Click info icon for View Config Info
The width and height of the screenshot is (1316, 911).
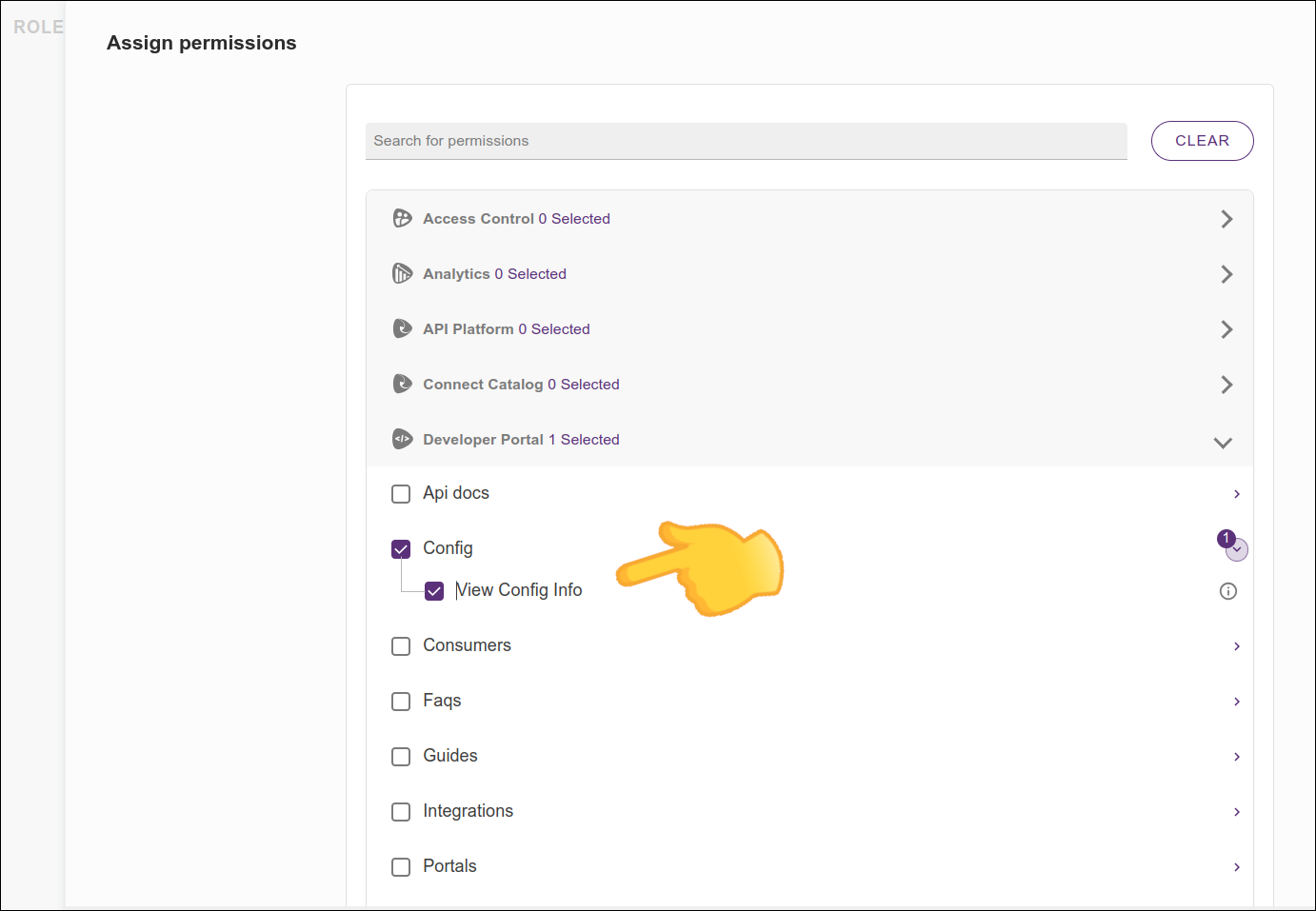click(x=1227, y=591)
